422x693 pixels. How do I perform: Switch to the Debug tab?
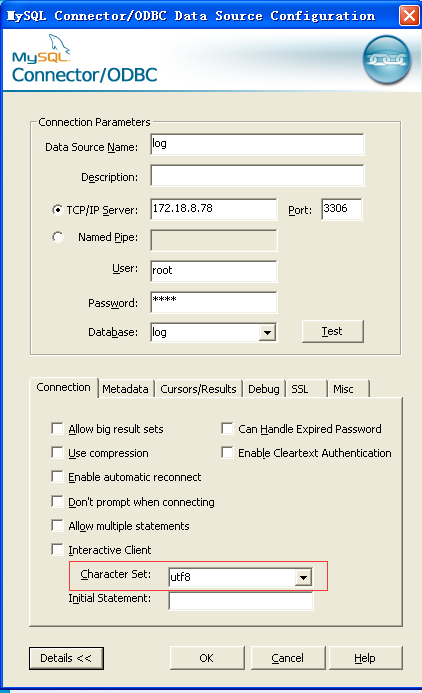[264, 389]
